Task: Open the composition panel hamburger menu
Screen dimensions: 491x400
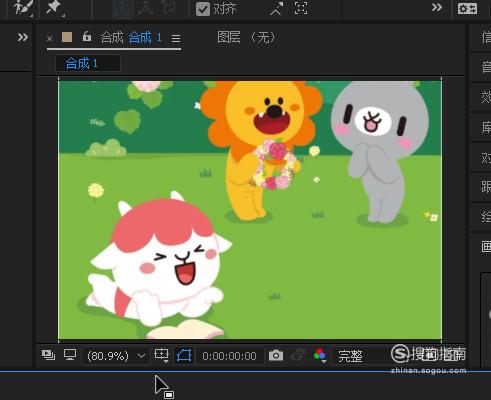Action: 176,38
